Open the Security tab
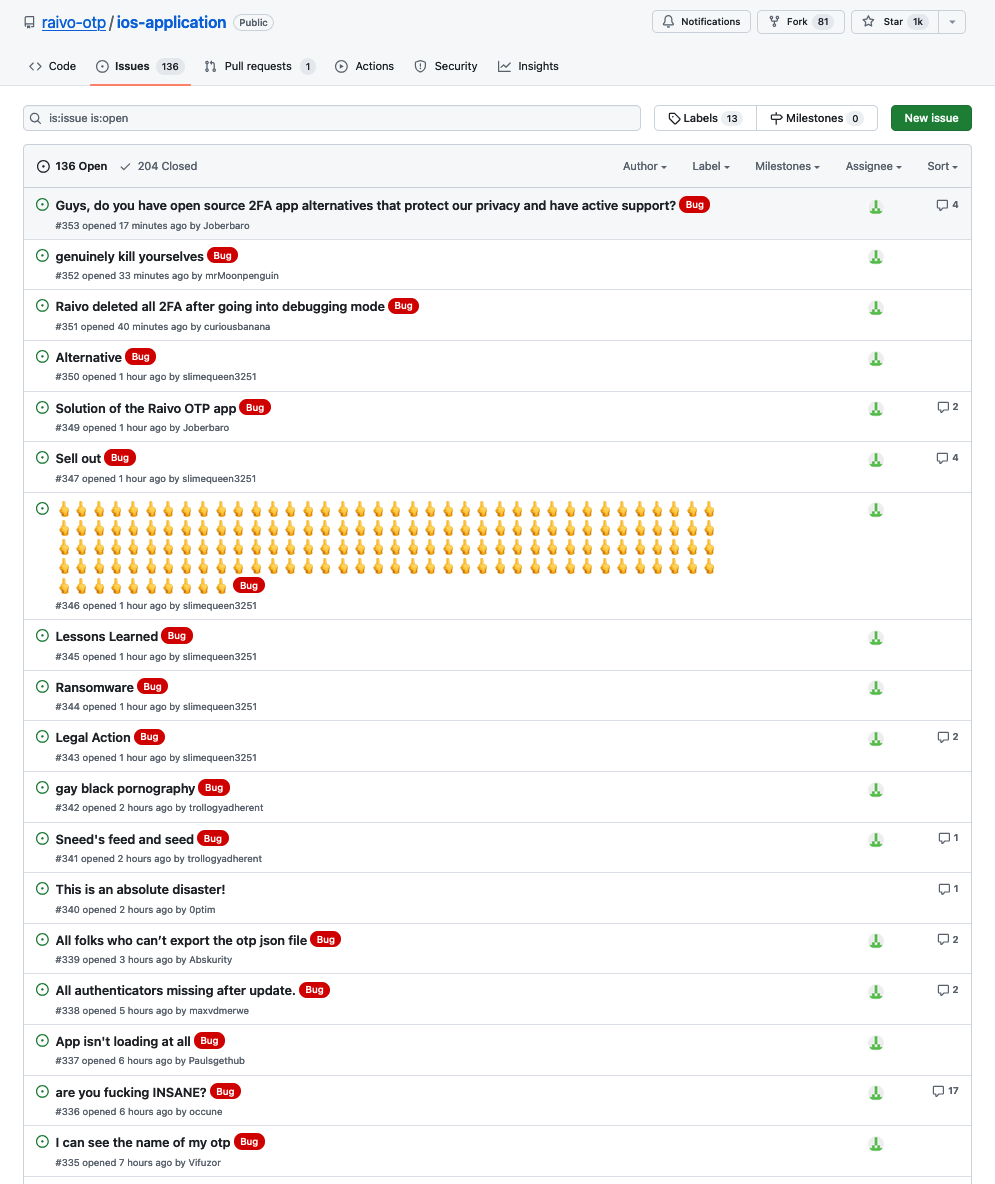This screenshot has height=1184, width=995. pyautogui.click(x=446, y=66)
